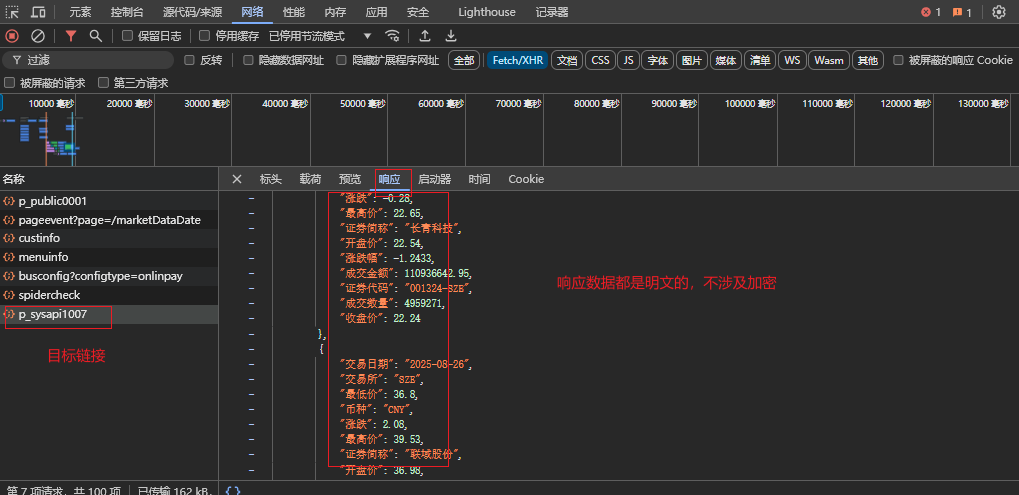Screen dimensions: 1019x495
Task: Filter requests by 全部
Action: 464,60
